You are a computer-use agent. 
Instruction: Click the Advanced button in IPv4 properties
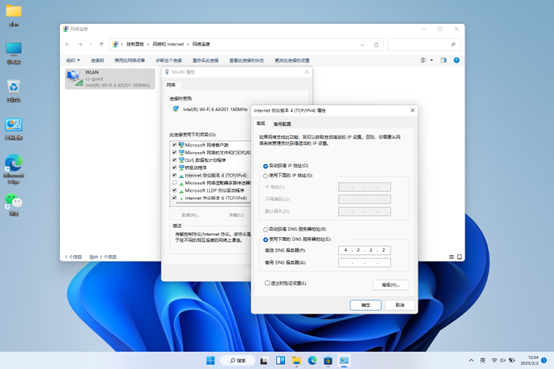click(391, 285)
